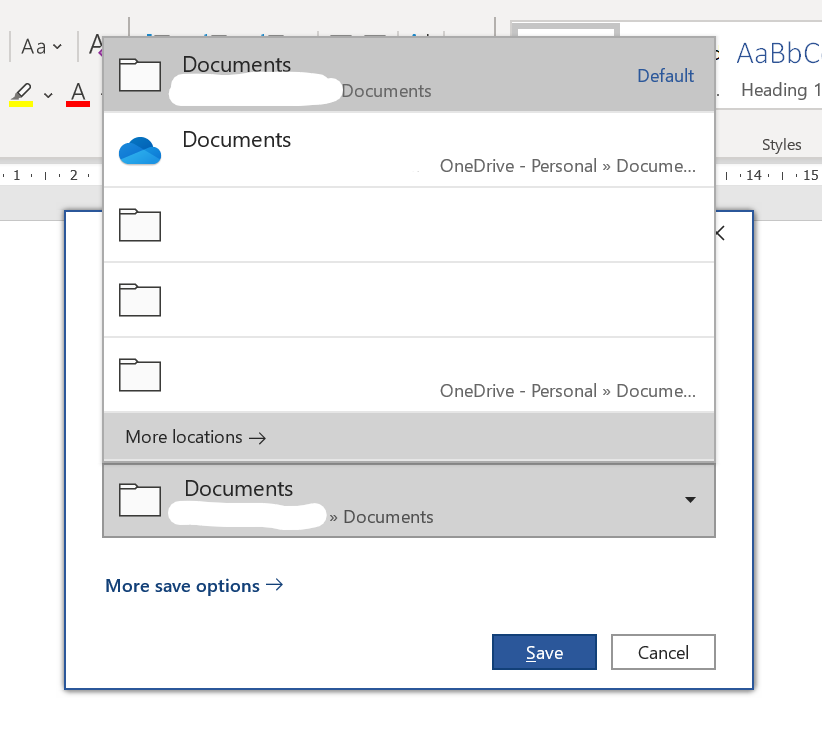
Task: Click the folder icon in the location combo box
Action: pyautogui.click(x=139, y=500)
